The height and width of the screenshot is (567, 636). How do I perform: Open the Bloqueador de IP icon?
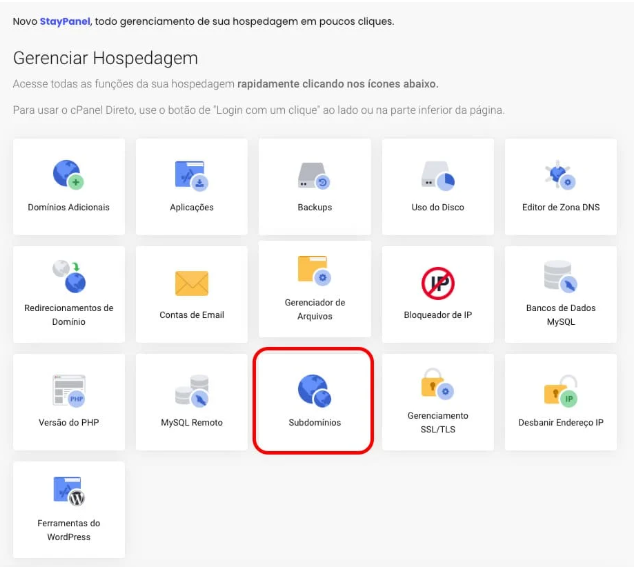click(438, 283)
